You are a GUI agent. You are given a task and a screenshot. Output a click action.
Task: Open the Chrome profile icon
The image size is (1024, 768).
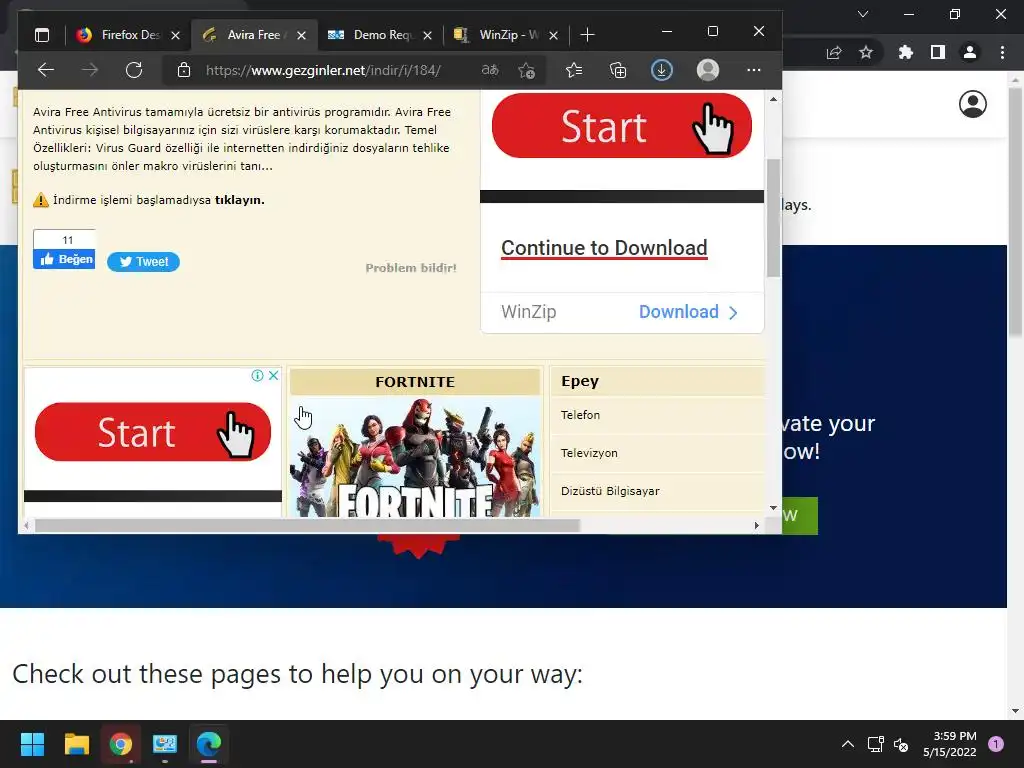point(970,53)
